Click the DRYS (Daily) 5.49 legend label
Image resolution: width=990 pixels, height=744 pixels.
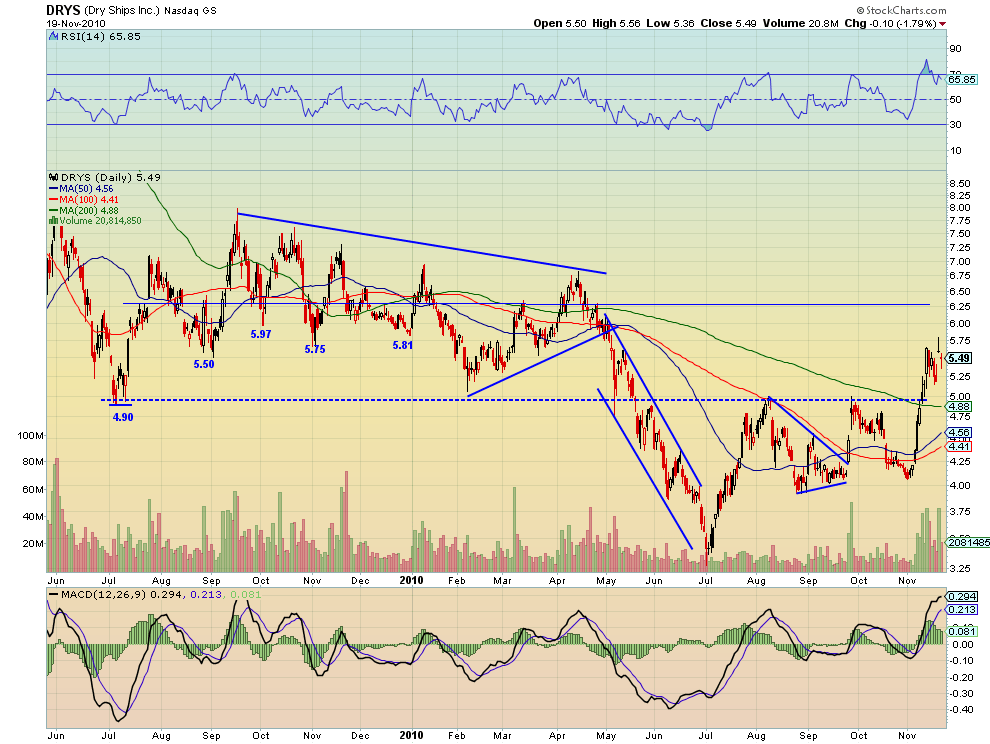click(x=110, y=177)
